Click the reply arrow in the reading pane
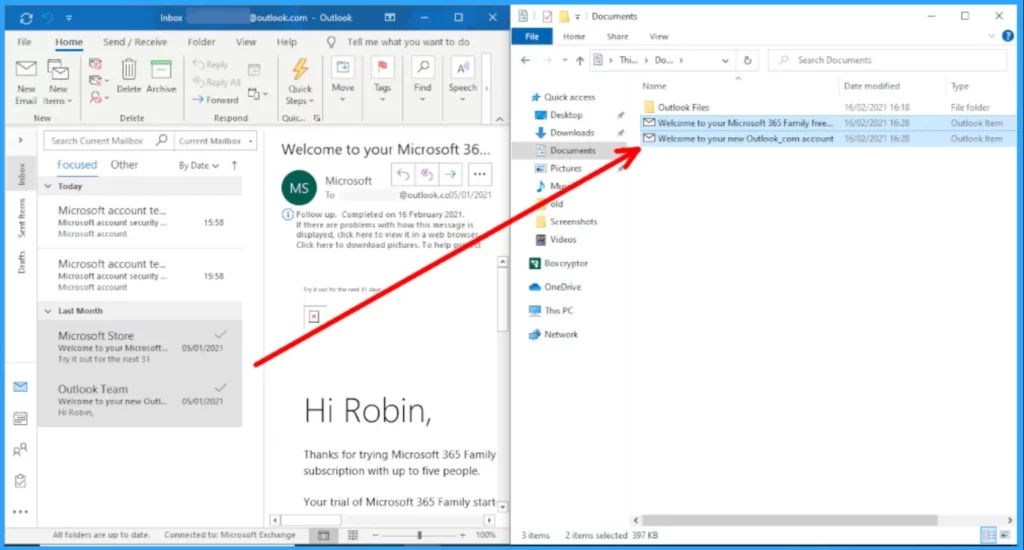 tap(403, 174)
